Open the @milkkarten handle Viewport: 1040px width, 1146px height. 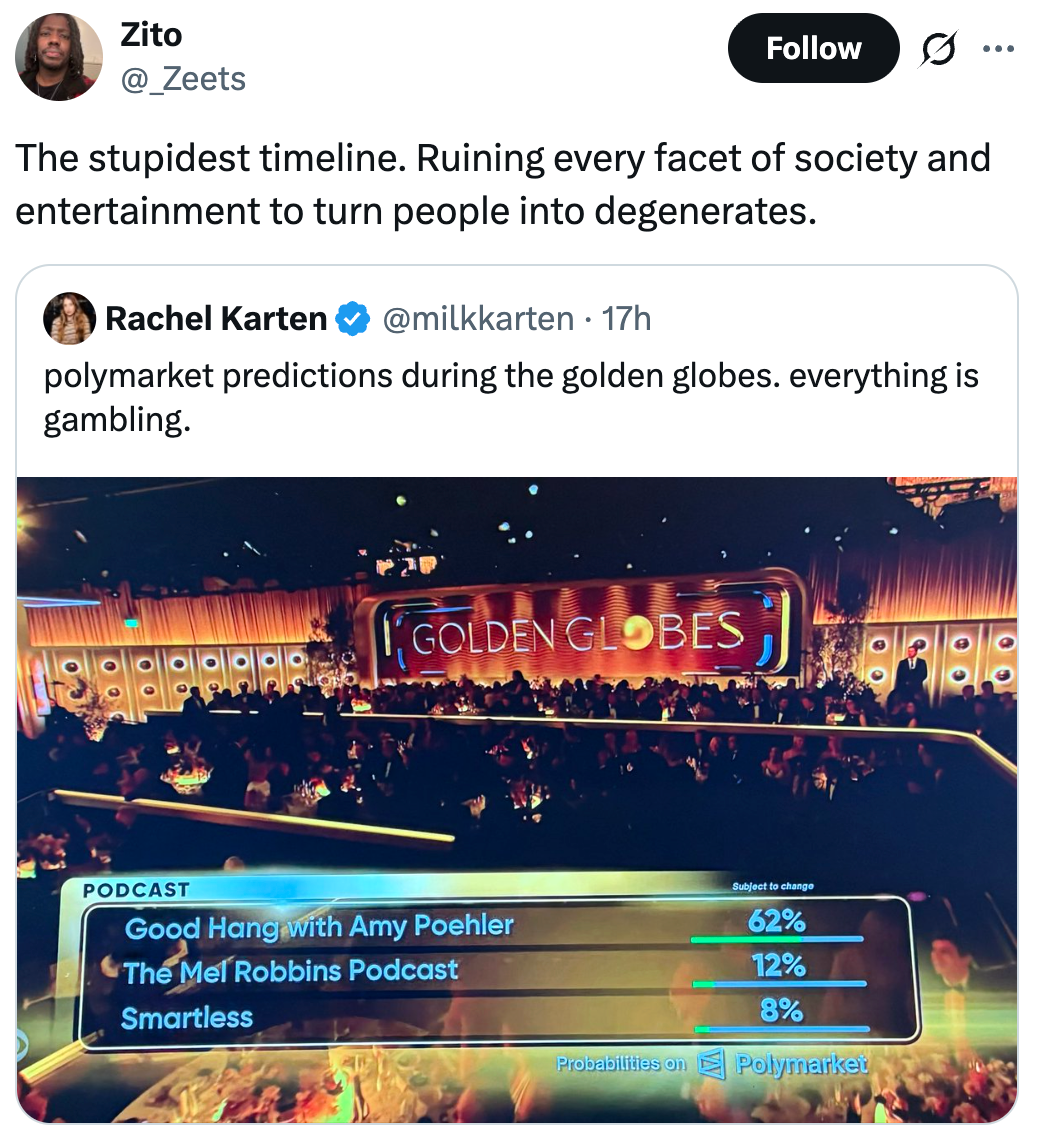click(476, 319)
